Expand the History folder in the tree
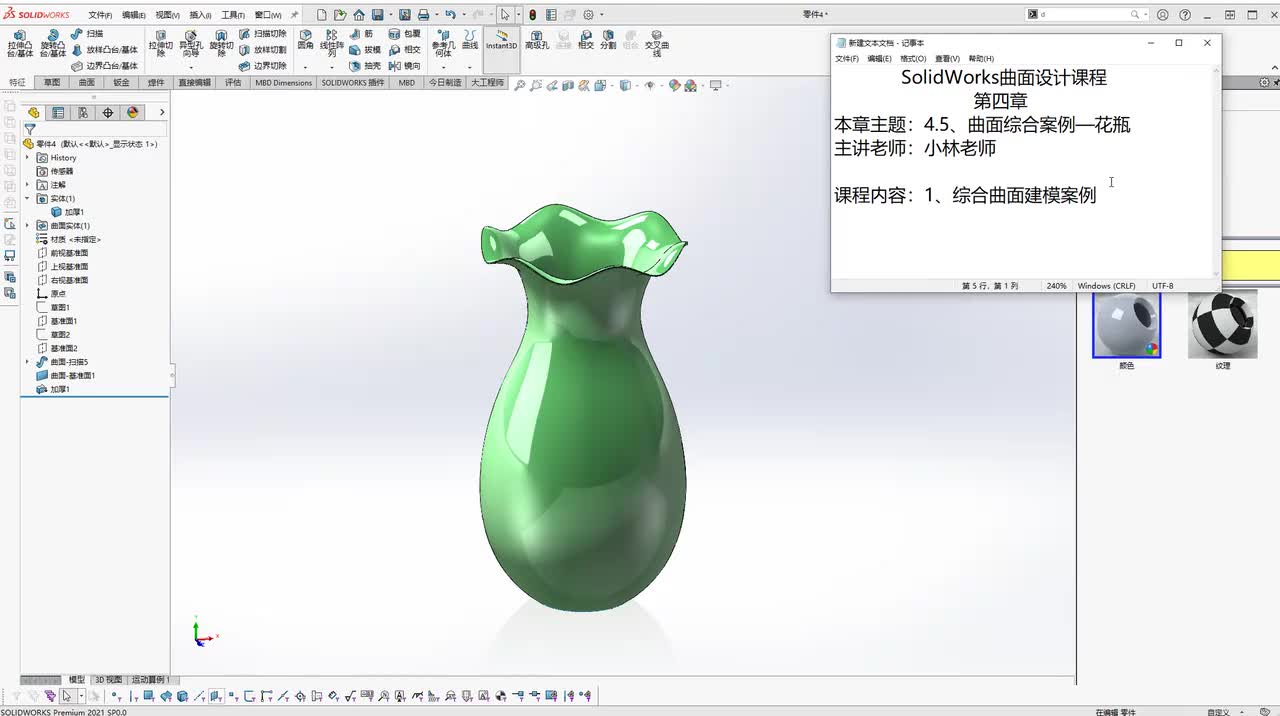 pos(27,158)
